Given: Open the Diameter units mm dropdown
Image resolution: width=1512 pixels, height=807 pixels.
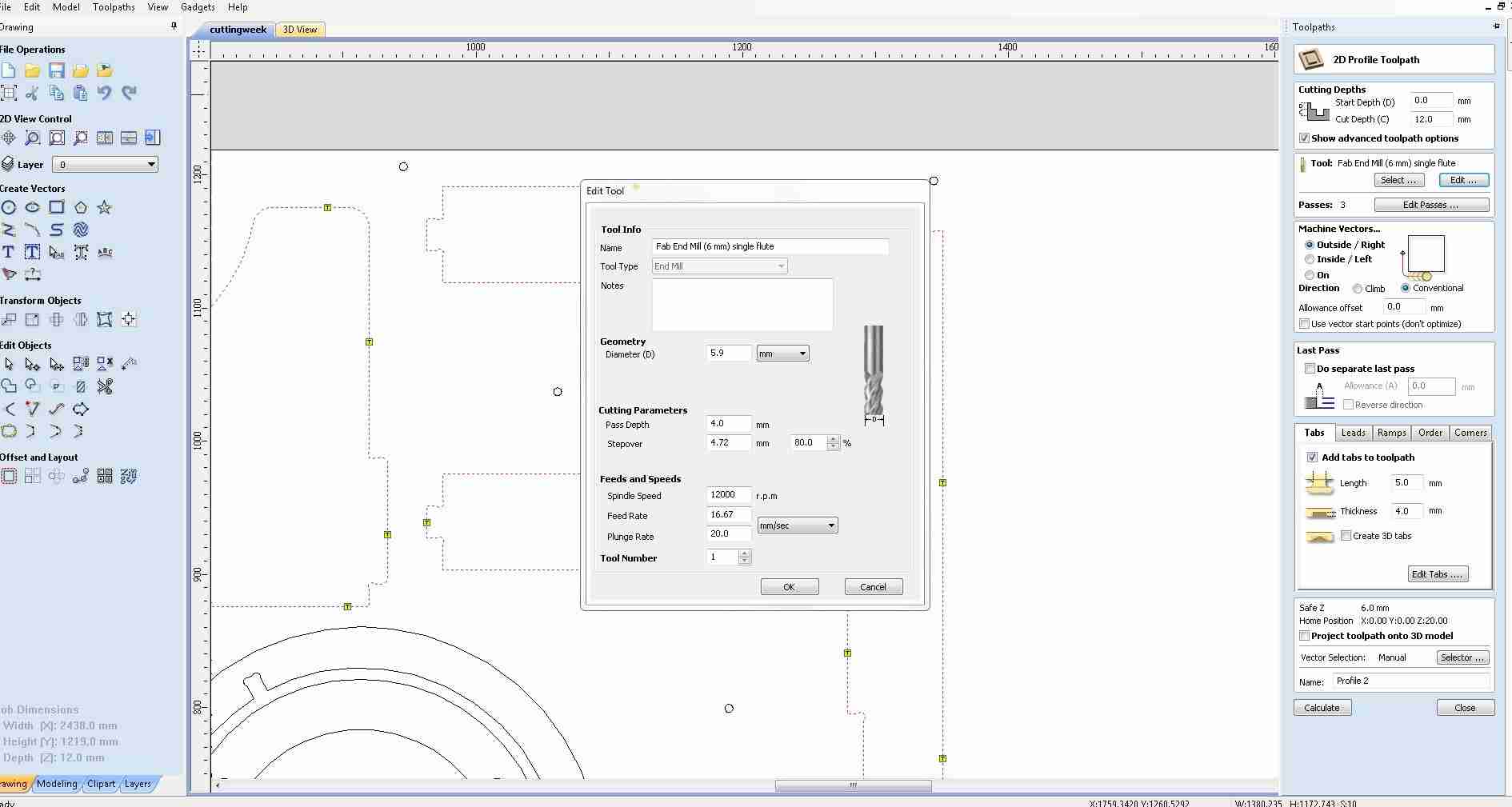Looking at the screenshot, I should (782, 354).
